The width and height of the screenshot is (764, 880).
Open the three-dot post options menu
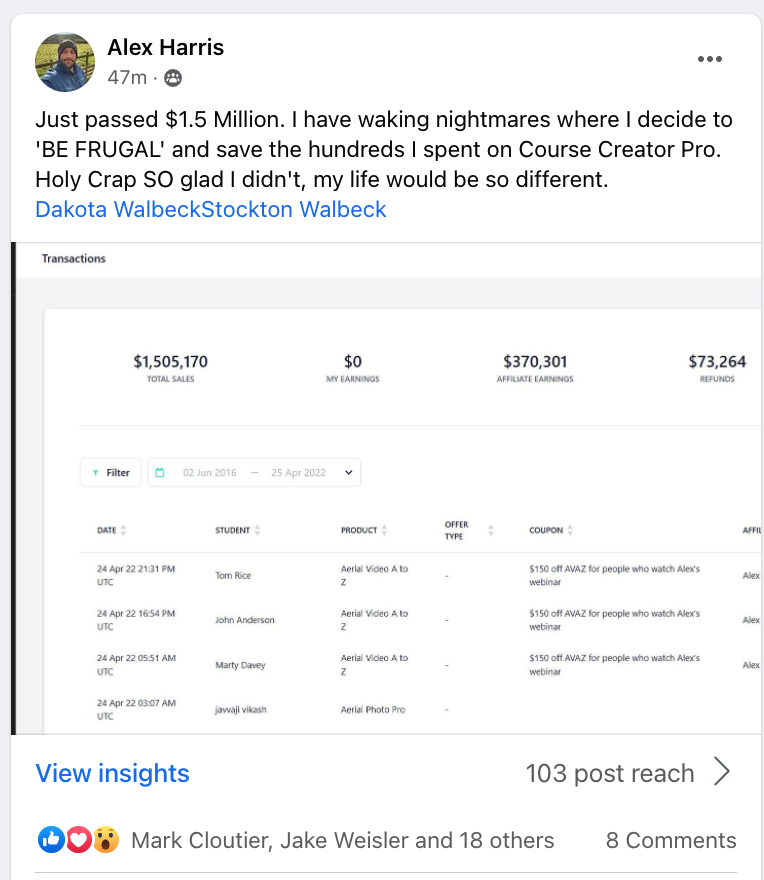[709, 59]
